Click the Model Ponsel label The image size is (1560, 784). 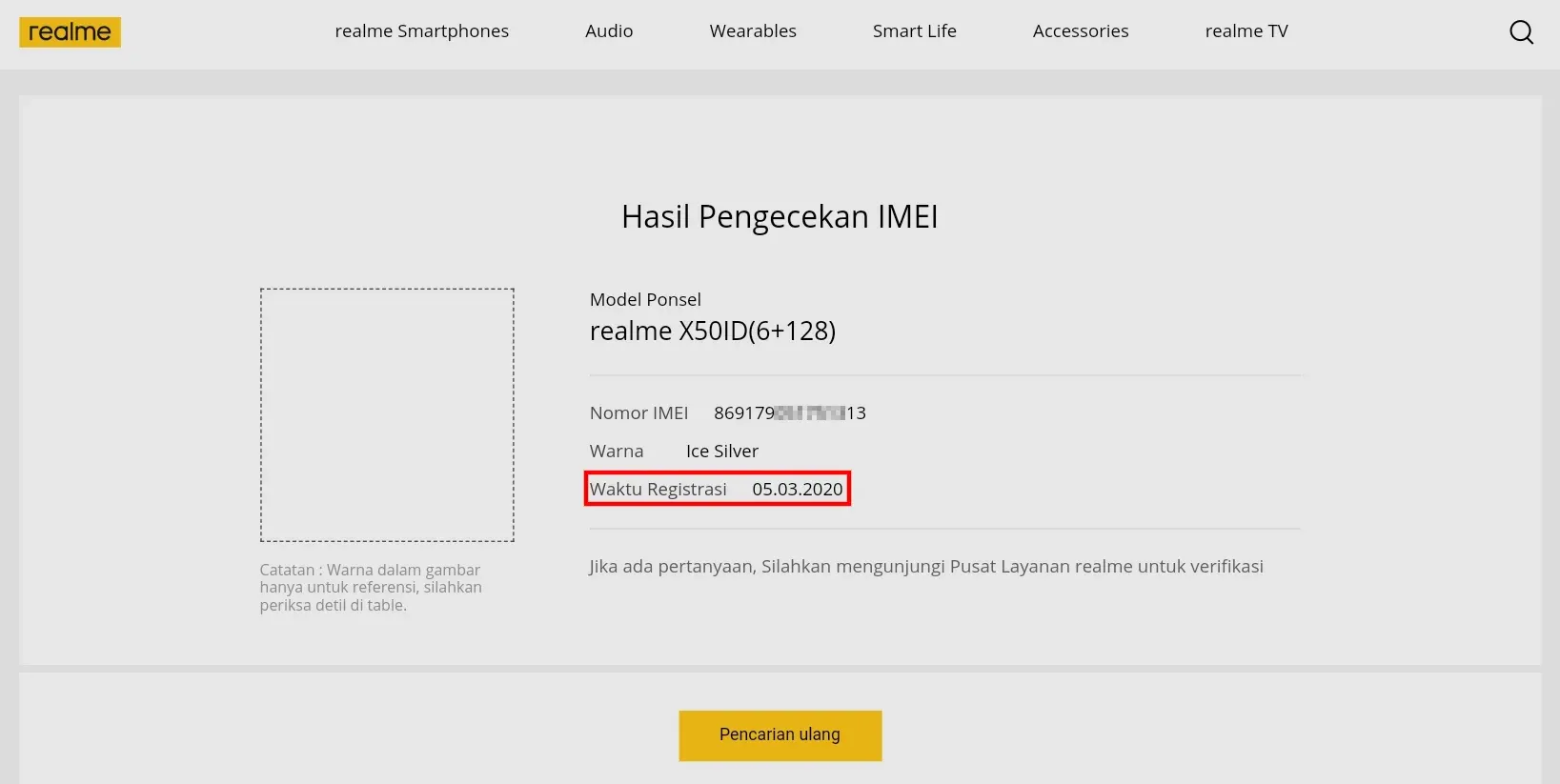pyautogui.click(x=645, y=299)
